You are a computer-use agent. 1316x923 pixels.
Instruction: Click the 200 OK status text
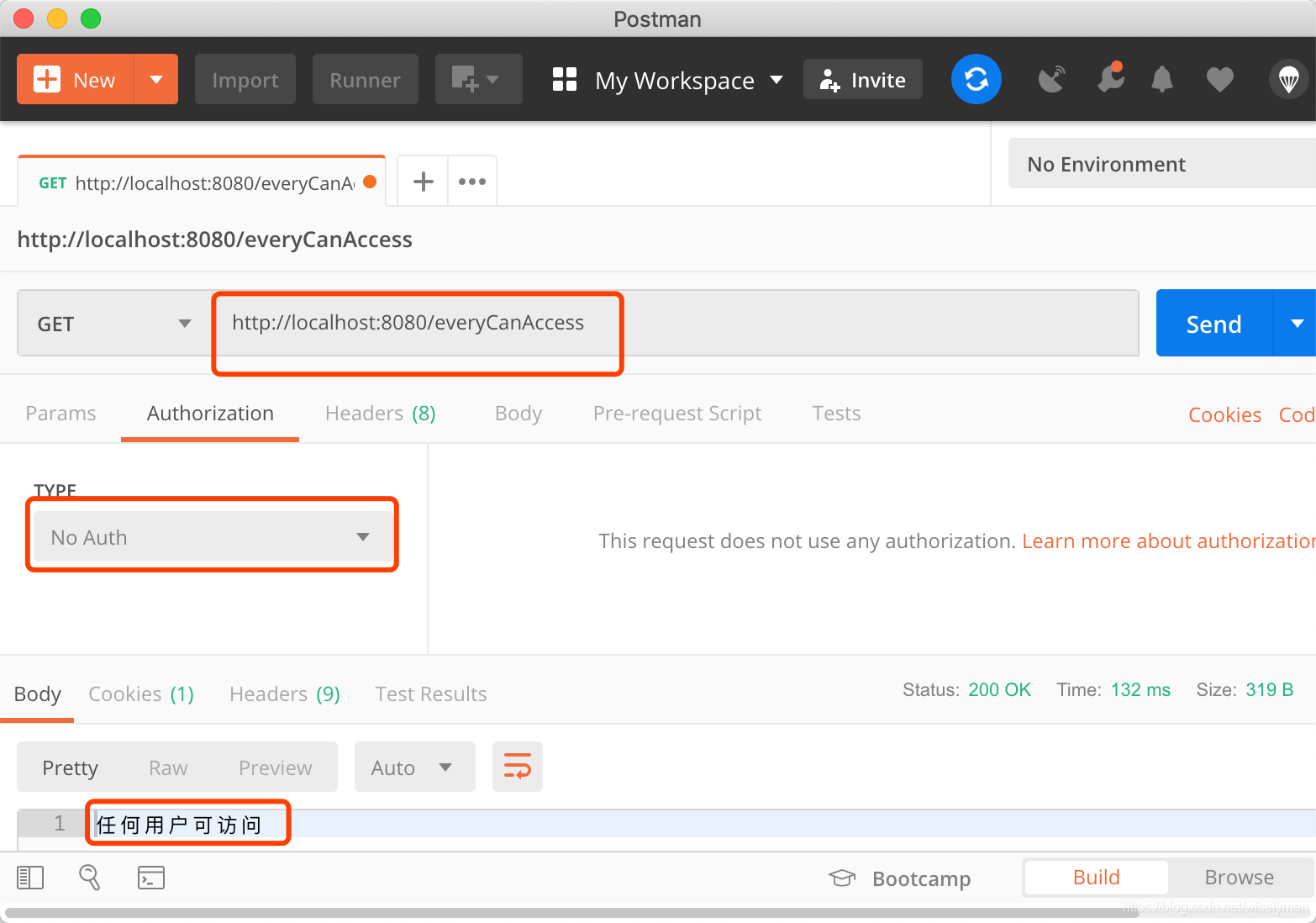[x=999, y=690]
